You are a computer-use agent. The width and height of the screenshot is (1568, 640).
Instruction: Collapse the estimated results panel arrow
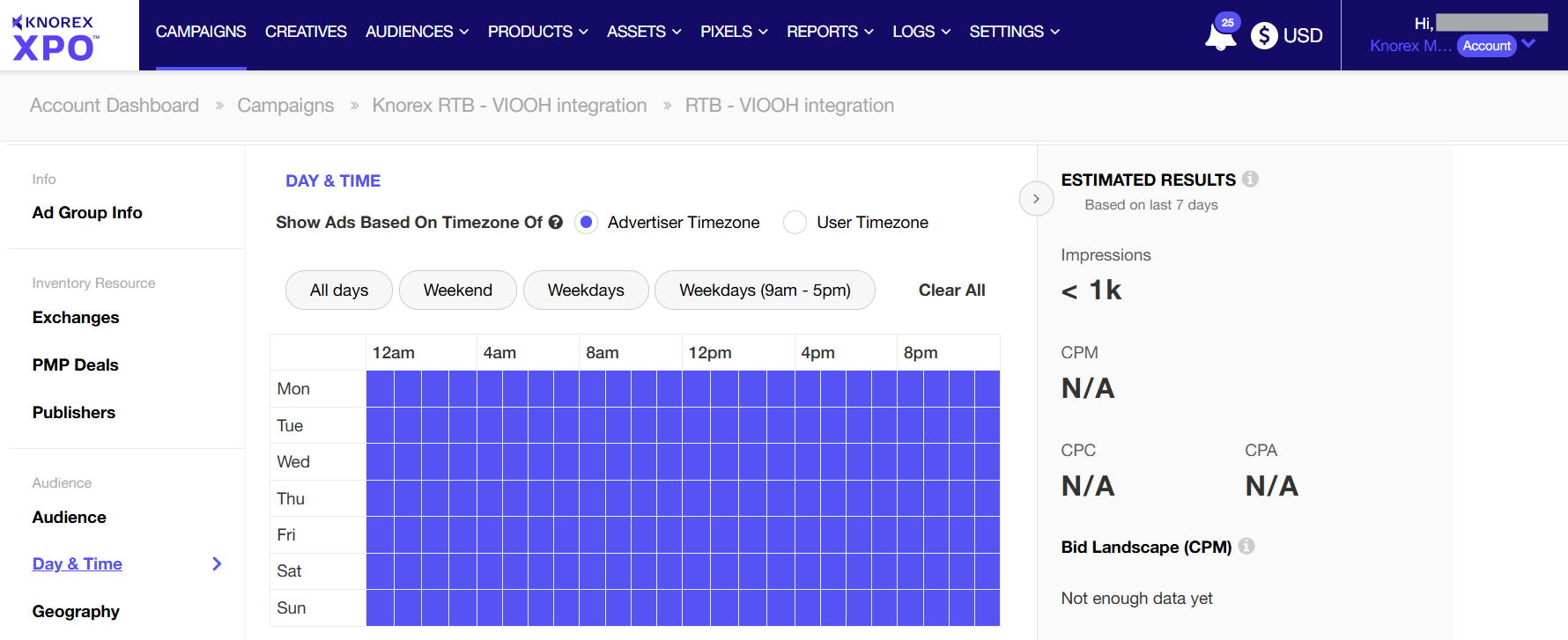(x=1036, y=199)
